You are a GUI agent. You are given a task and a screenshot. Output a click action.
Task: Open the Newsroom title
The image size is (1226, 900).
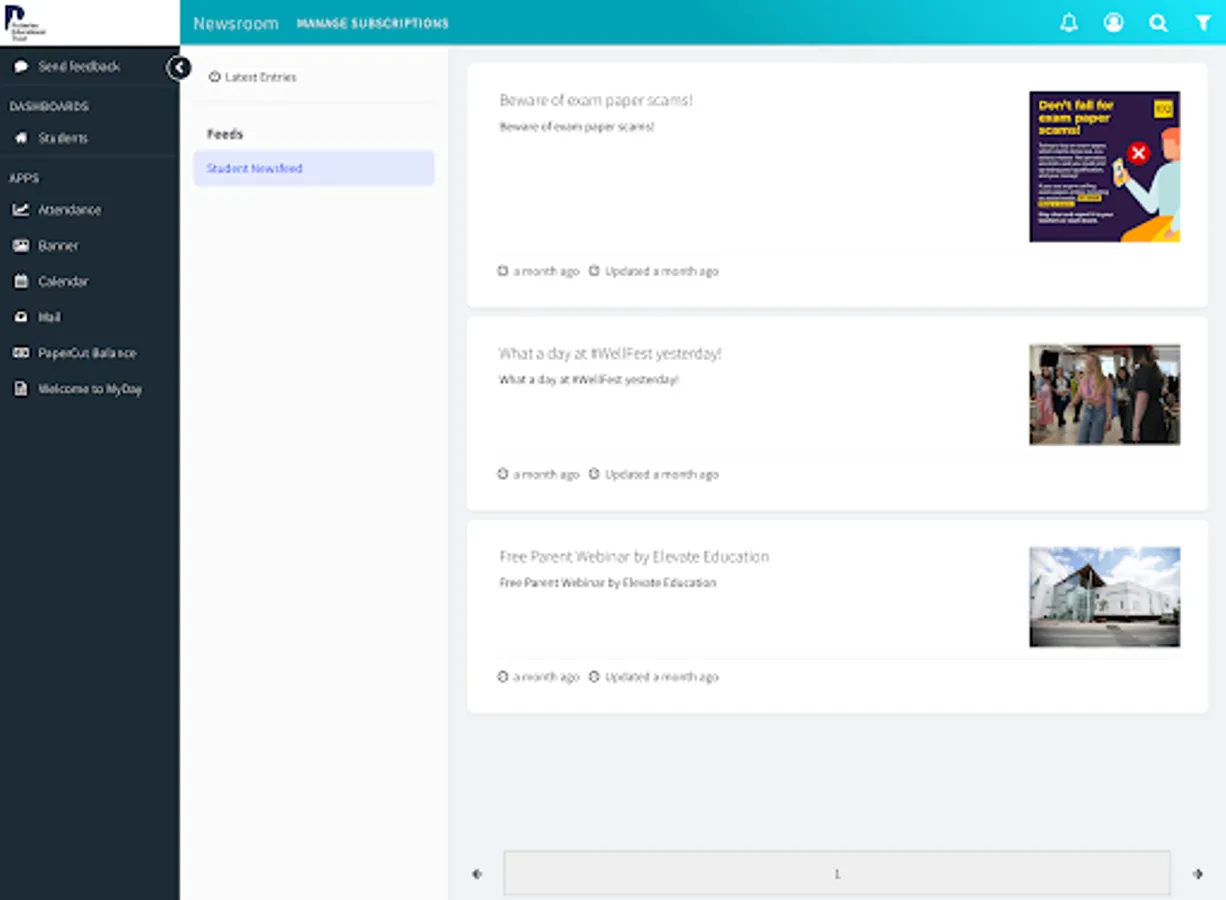coord(235,22)
